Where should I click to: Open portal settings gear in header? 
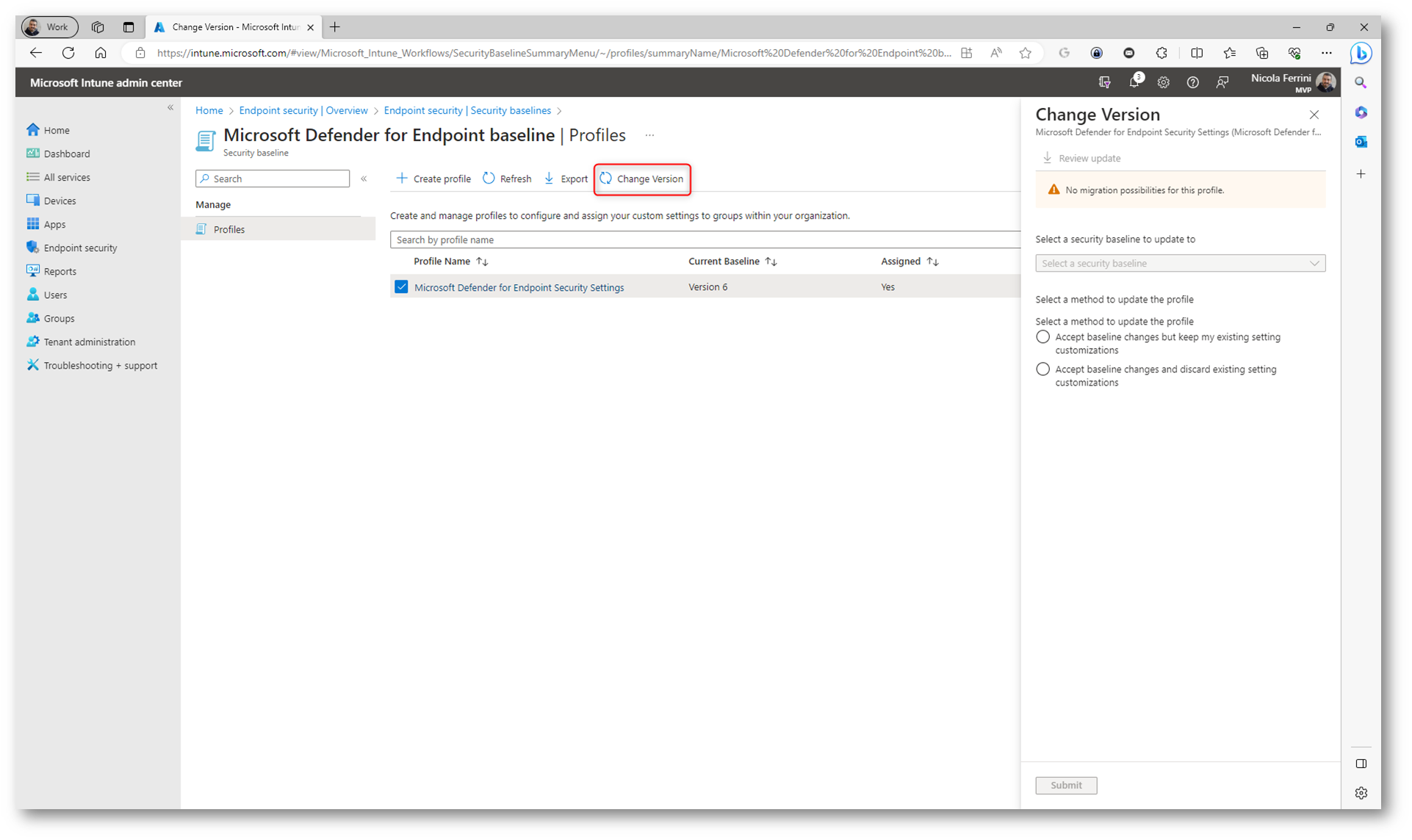tap(1163, 82)
